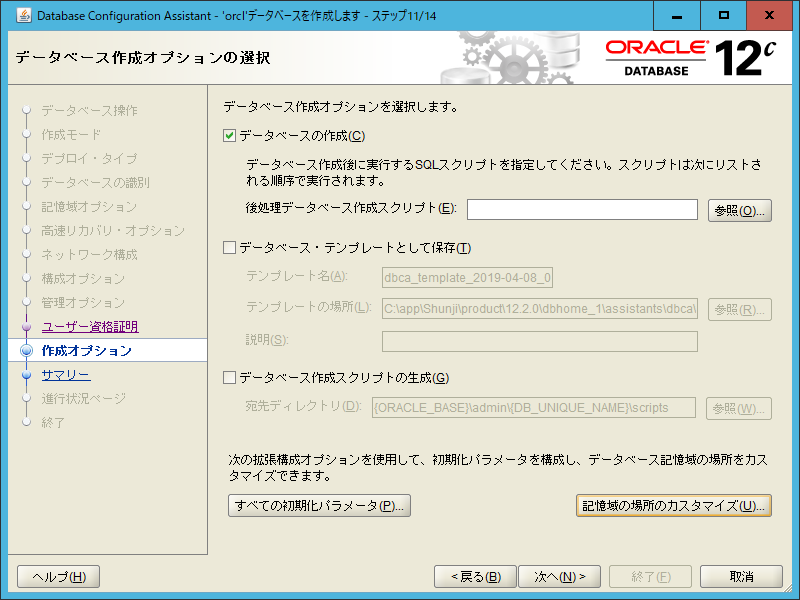Enable データベース・テンプレートとして保存 checkbox
This screenshot has height=600, width=800.
(230, 248)
